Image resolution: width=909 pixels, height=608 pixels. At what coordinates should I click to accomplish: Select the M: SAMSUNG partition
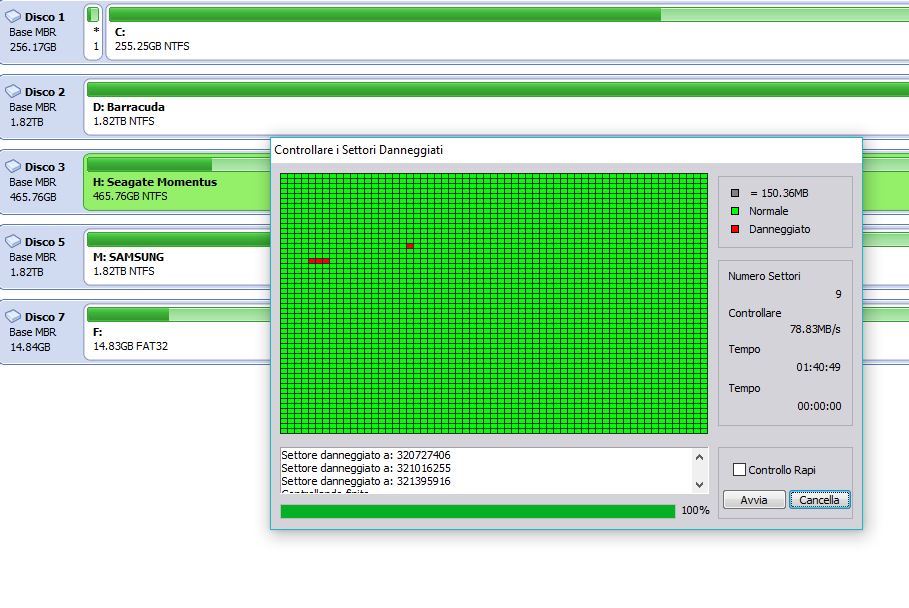177,257
